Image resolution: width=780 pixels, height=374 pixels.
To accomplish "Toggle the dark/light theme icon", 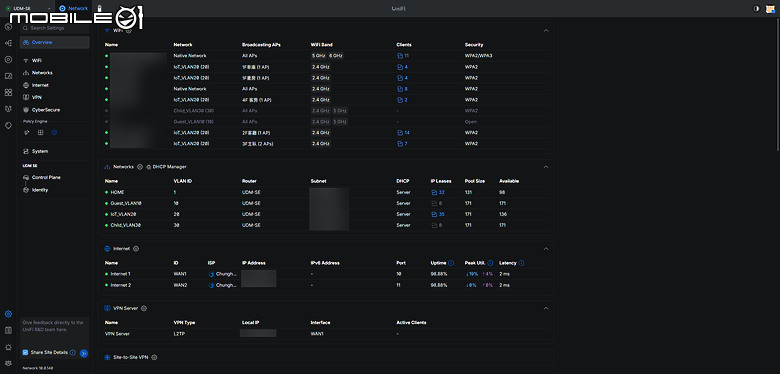I will (x=757, y=8).
